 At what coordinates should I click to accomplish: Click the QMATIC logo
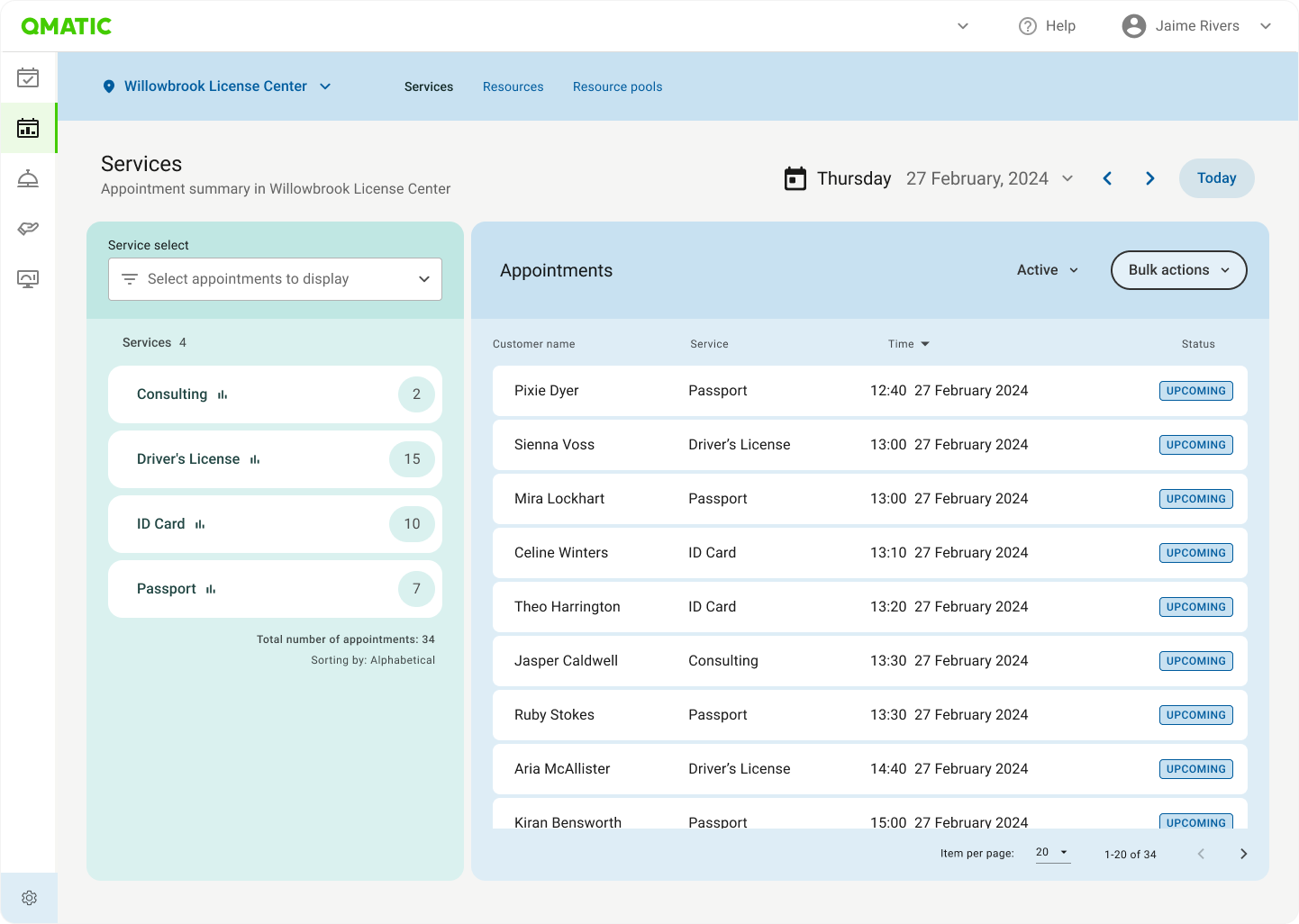point(67,25)
